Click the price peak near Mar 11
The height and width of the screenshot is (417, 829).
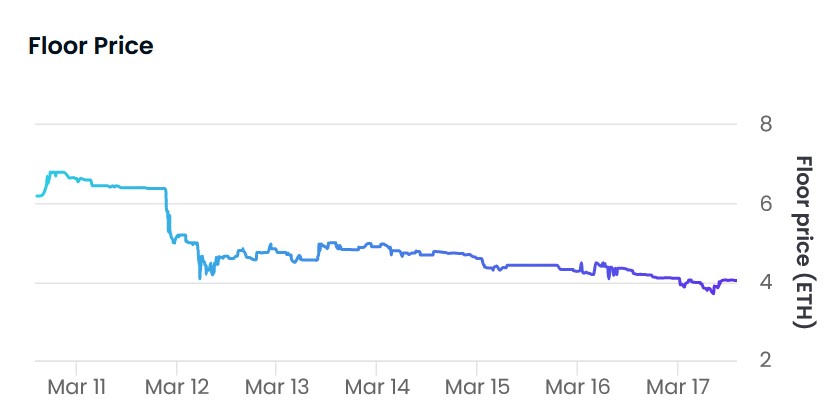click(57, 172)
